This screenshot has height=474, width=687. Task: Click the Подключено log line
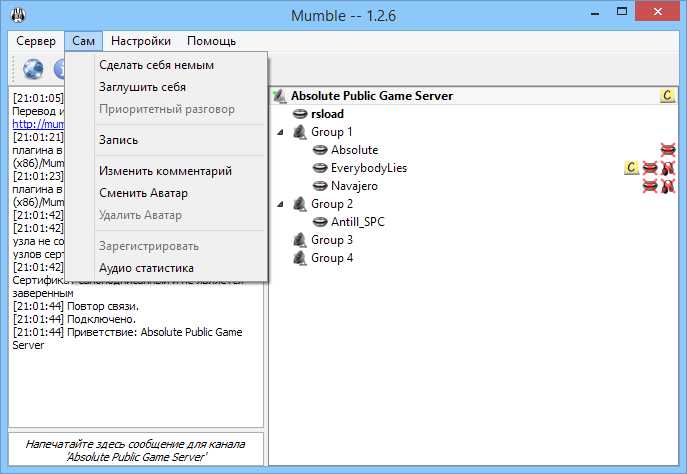pyautogui.click(x=74, y=319)
